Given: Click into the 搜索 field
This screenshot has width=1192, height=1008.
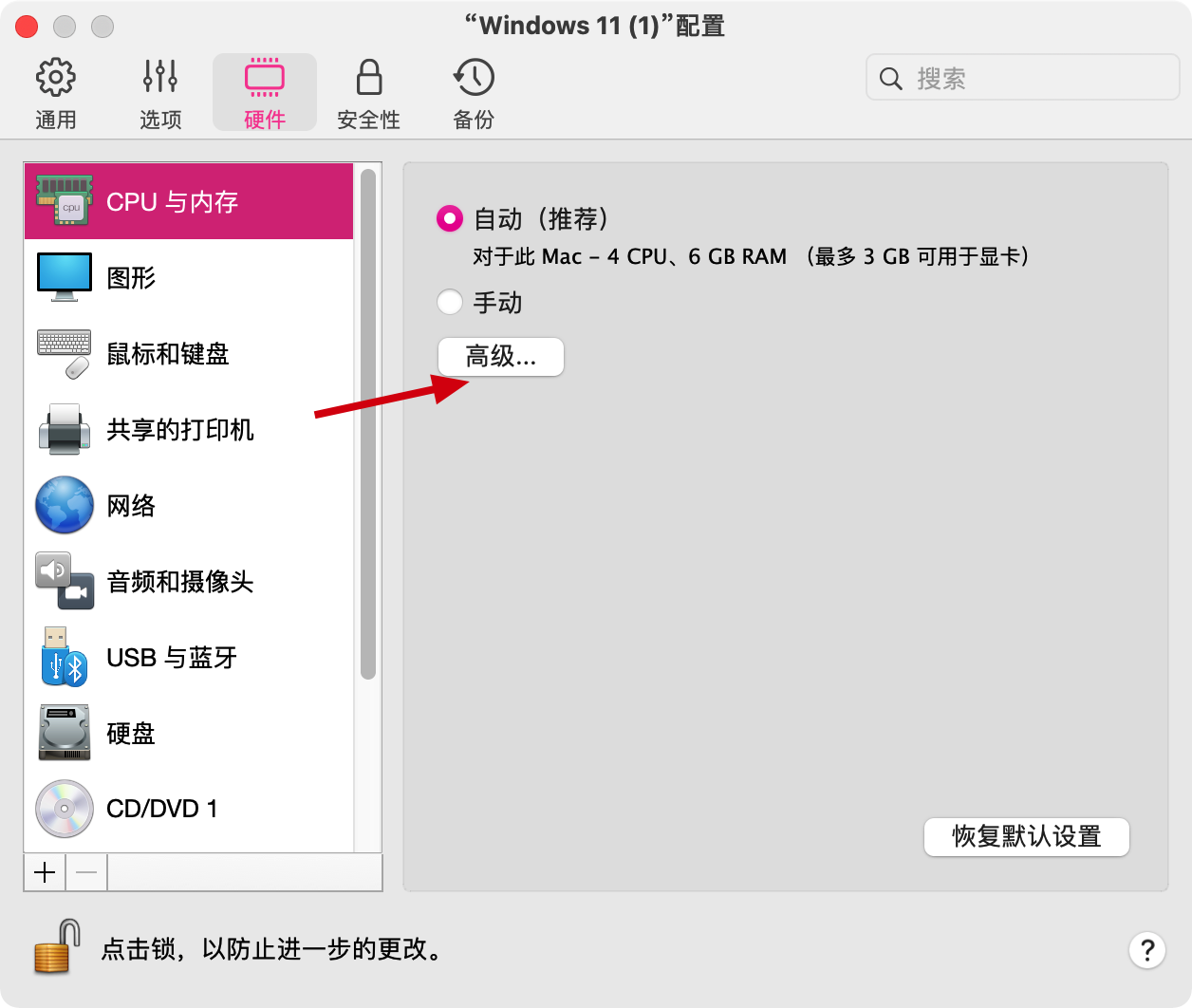Looking at the screenshot, I should coord(1023,78).
